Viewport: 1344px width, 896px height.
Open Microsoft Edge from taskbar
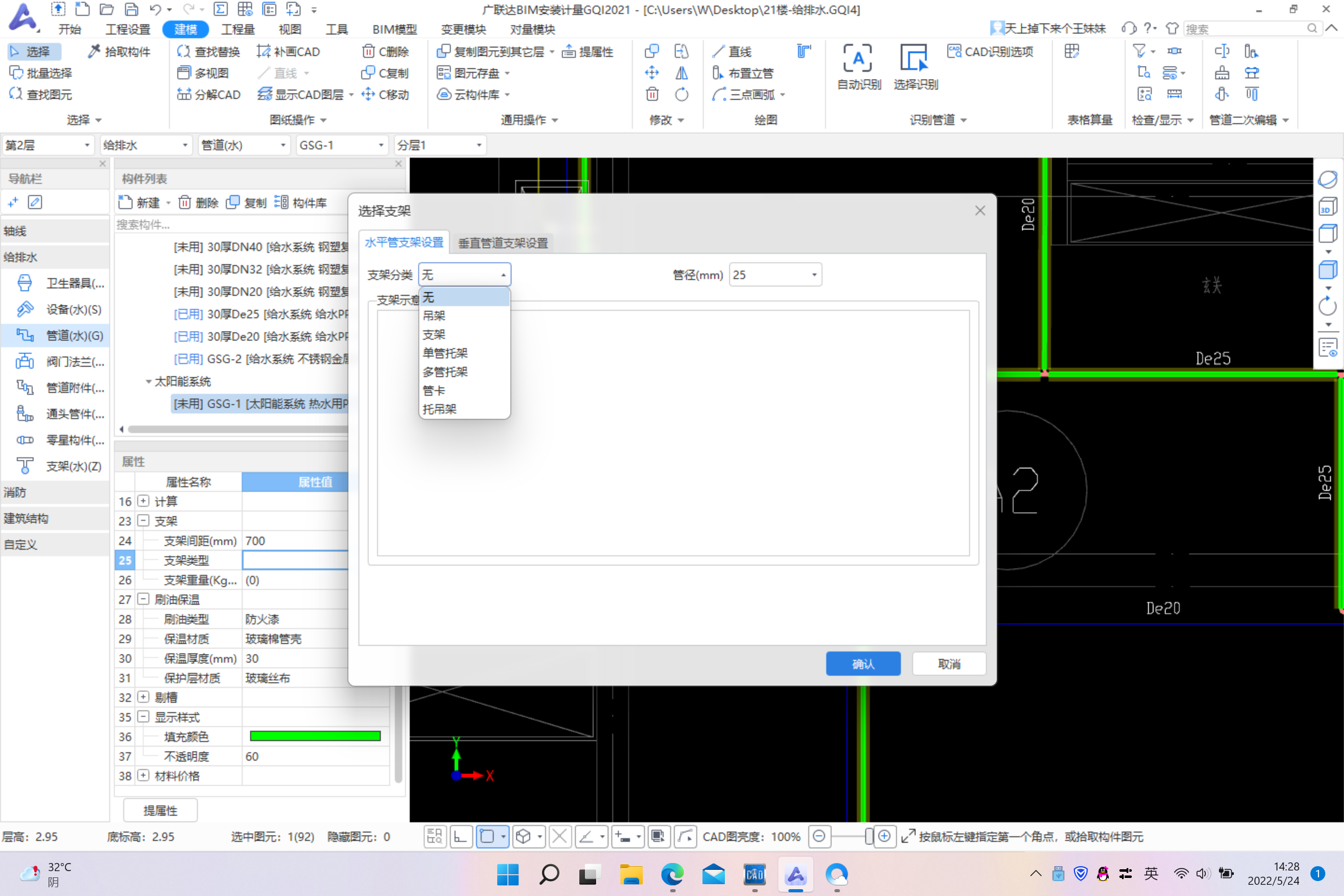672,874
